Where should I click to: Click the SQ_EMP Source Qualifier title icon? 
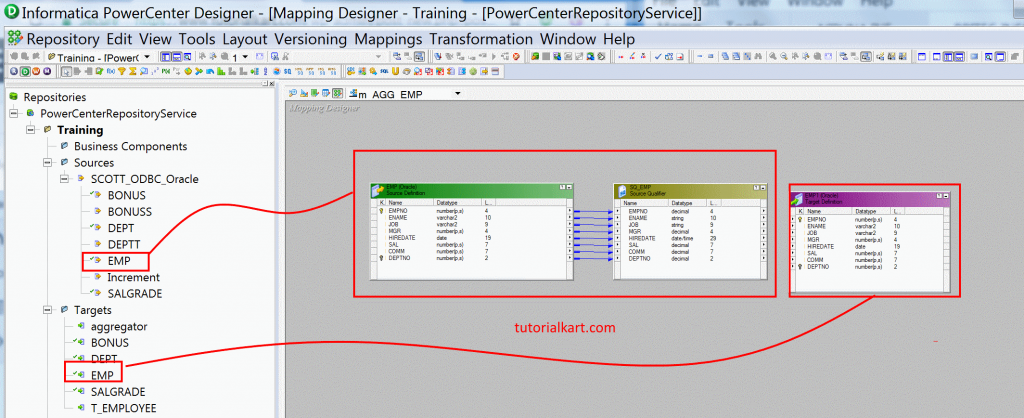pos(622,191)
